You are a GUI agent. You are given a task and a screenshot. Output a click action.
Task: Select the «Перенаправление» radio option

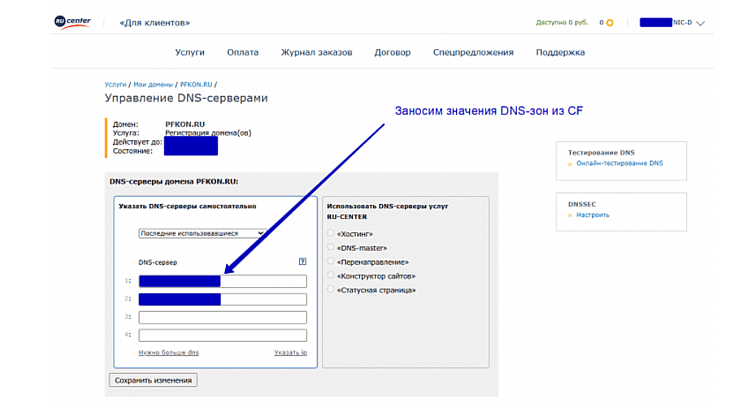330,261
